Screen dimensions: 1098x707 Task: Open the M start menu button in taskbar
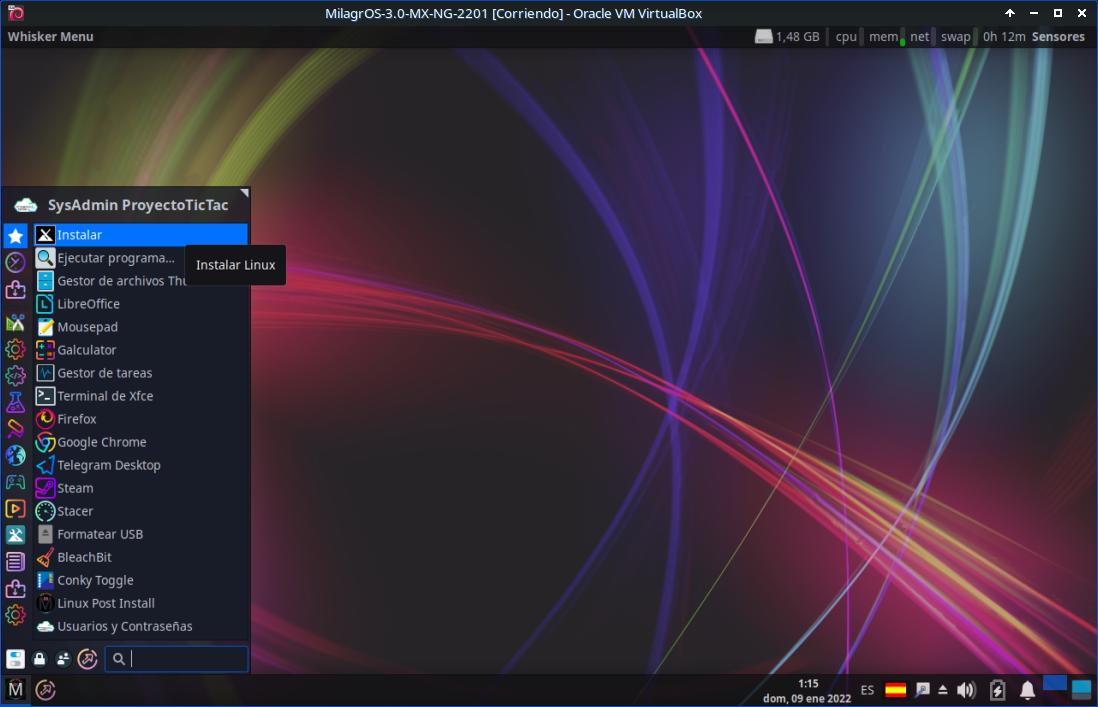[16, 689]
